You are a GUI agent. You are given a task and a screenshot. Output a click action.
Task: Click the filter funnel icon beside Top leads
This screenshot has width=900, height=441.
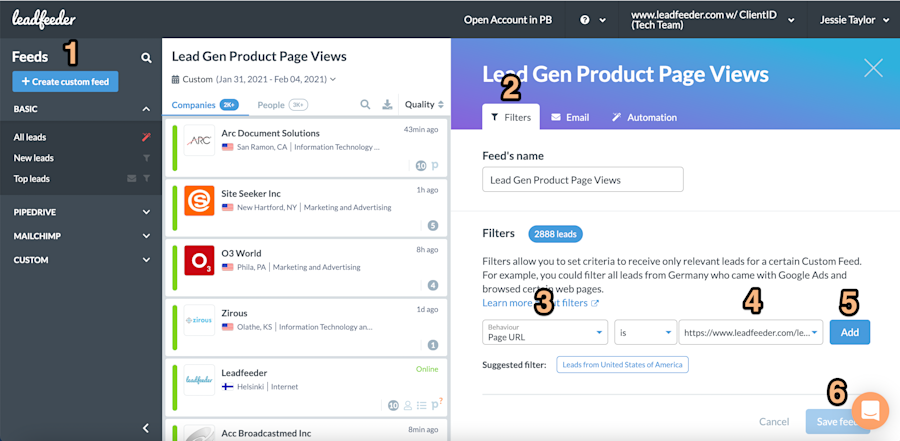146,179
